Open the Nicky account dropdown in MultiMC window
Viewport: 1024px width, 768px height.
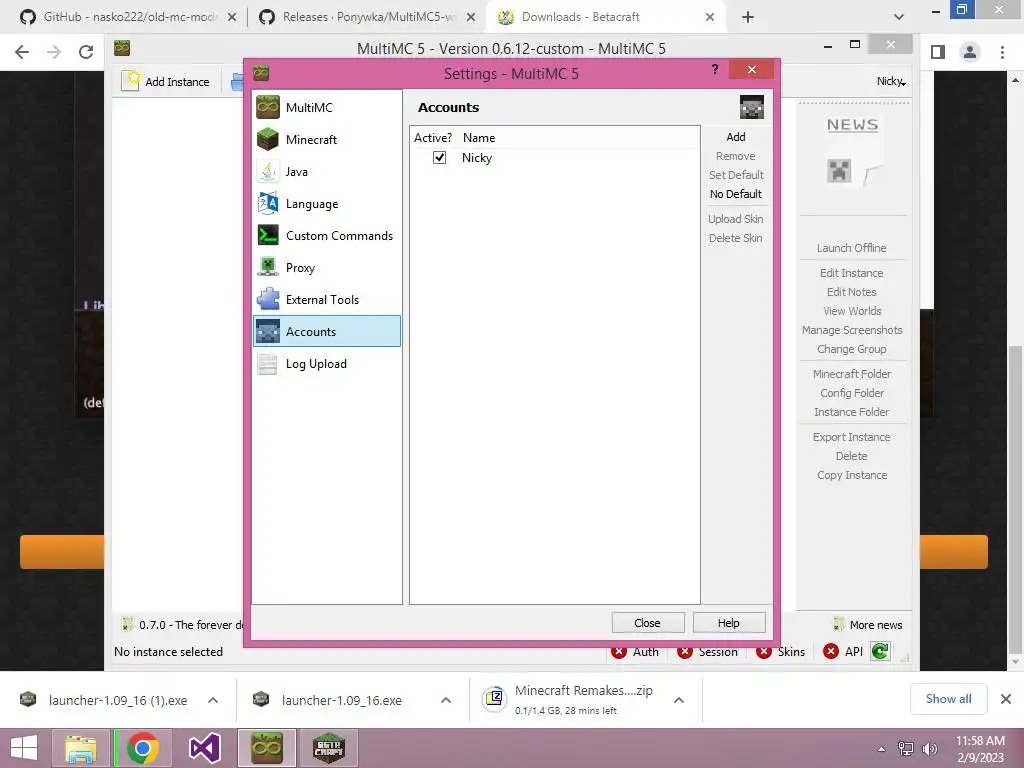point(891,81)
